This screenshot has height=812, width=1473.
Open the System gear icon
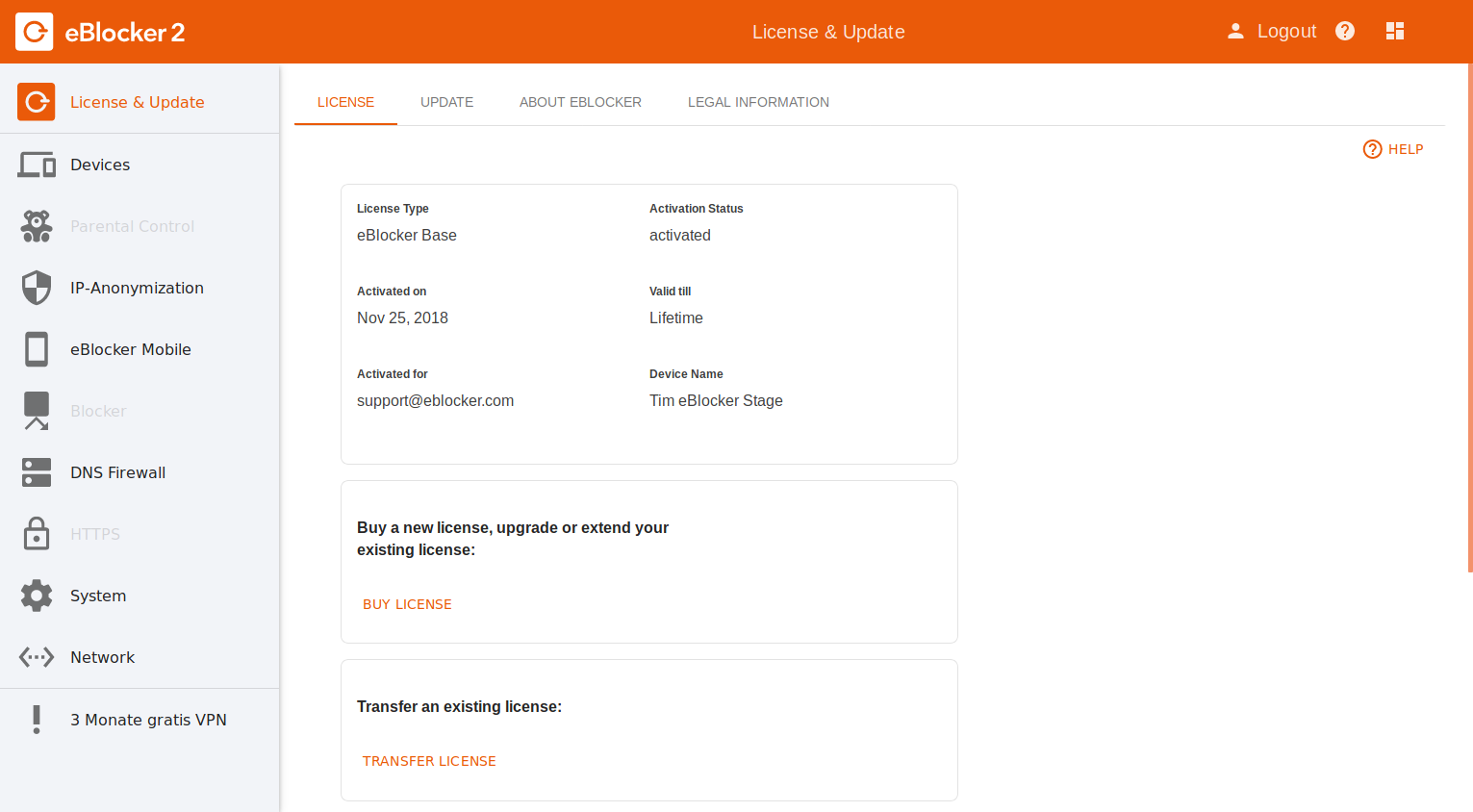pyautogui.click(x=37, y=596)
